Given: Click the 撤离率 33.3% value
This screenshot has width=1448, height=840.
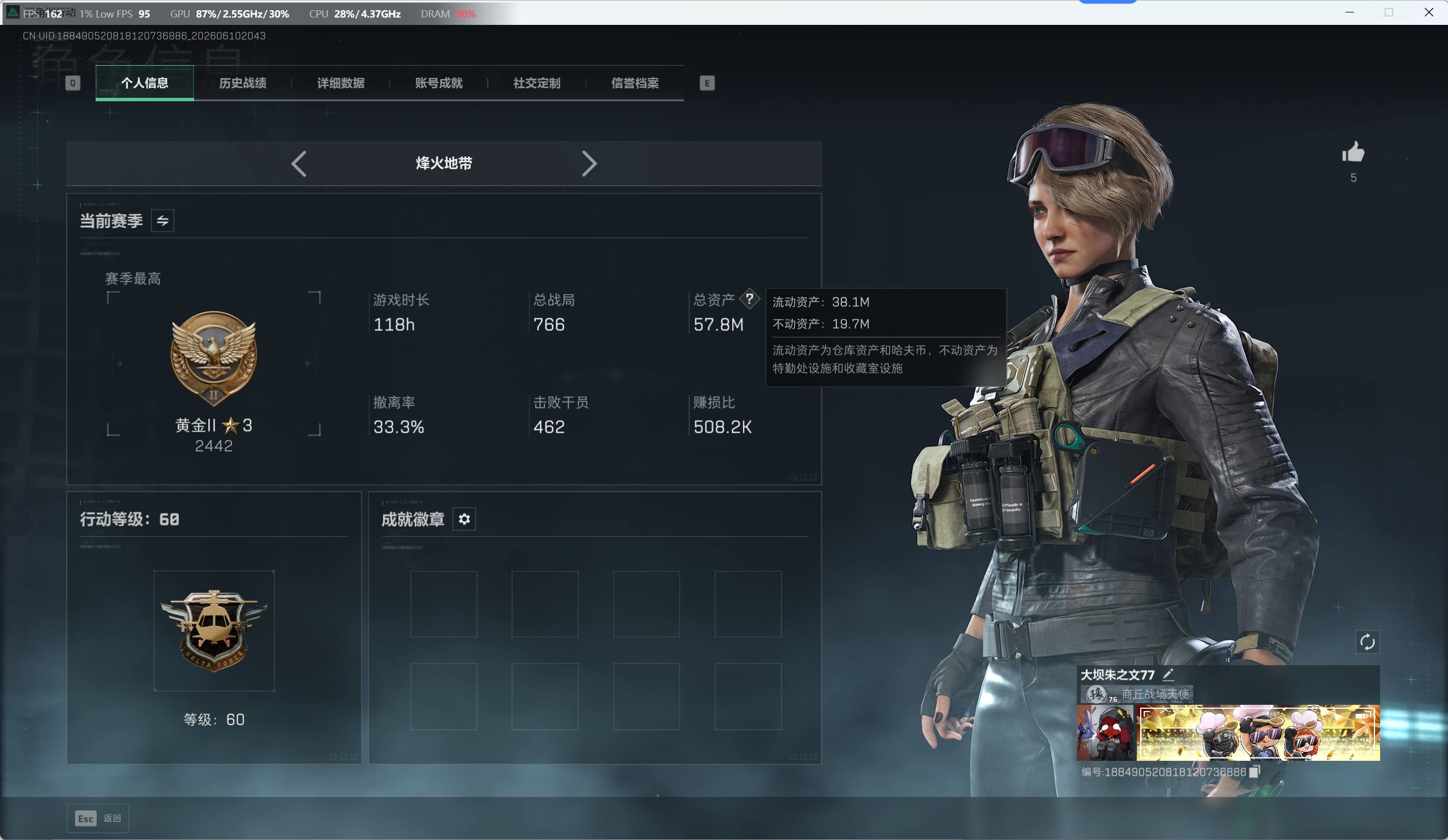Looking at the screenshot, I should tap(399, 427).
